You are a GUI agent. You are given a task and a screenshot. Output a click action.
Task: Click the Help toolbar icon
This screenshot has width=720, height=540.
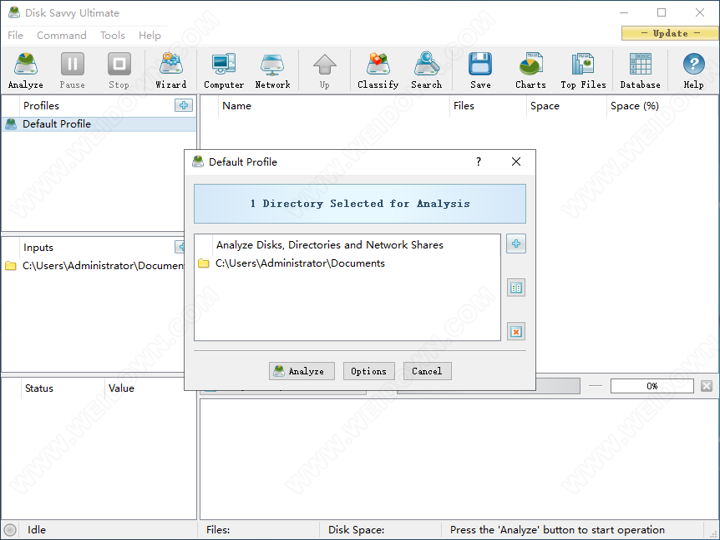(x=693, y=70)
